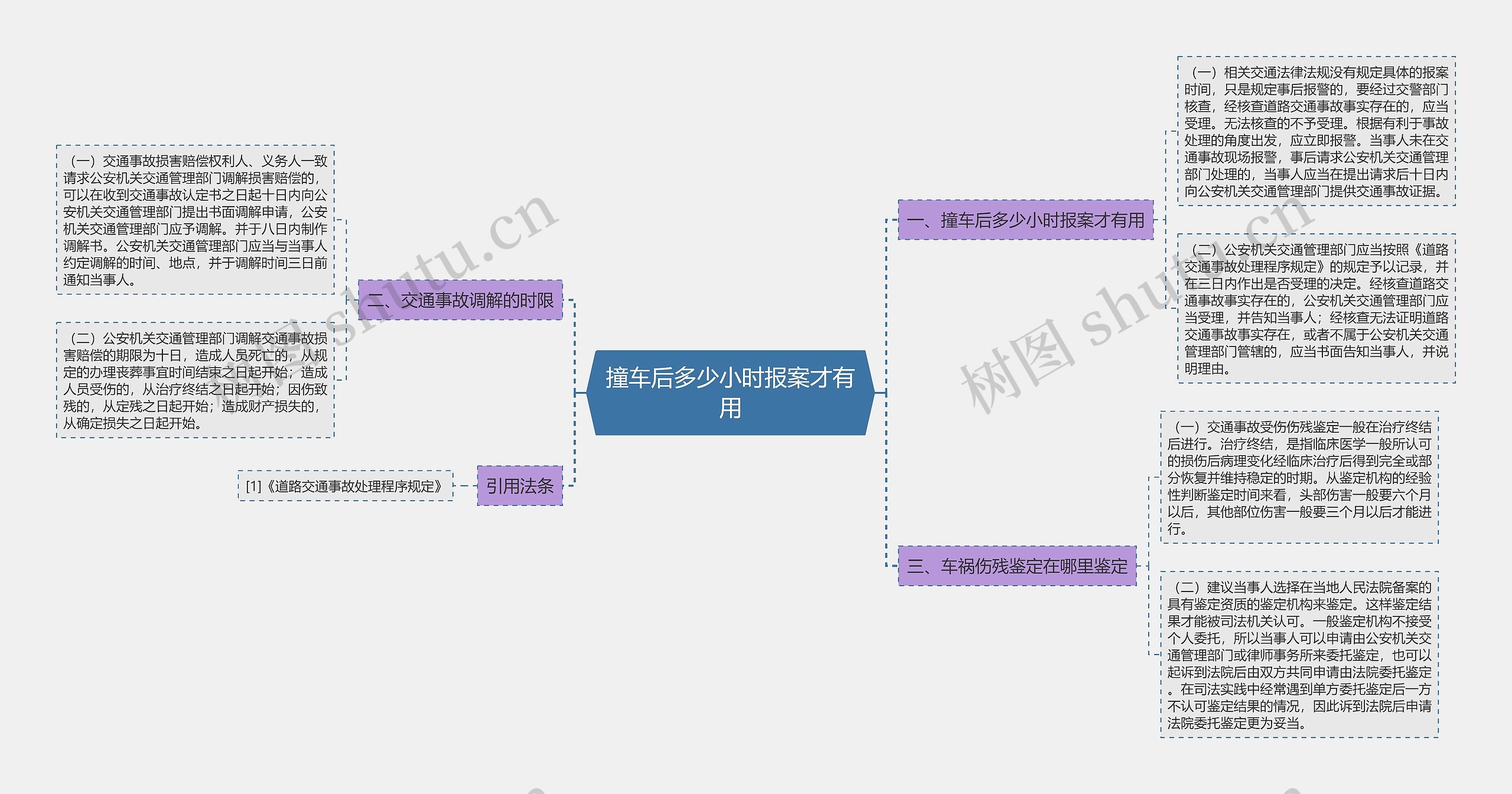Click the branch 二、交通事故调解的时限

[x=460, y=300]
